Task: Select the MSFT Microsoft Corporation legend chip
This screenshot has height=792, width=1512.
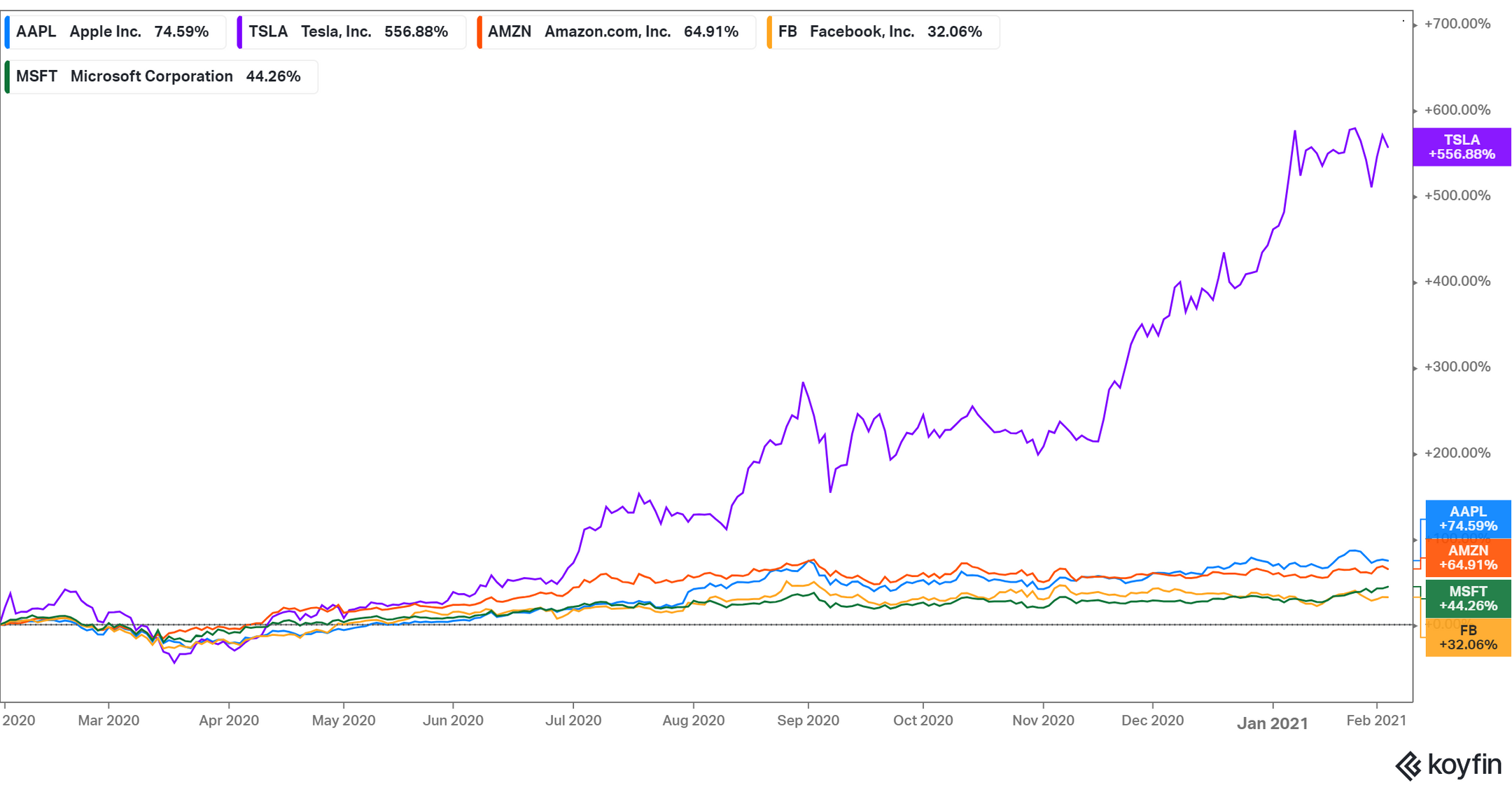Action: [161, 77]
